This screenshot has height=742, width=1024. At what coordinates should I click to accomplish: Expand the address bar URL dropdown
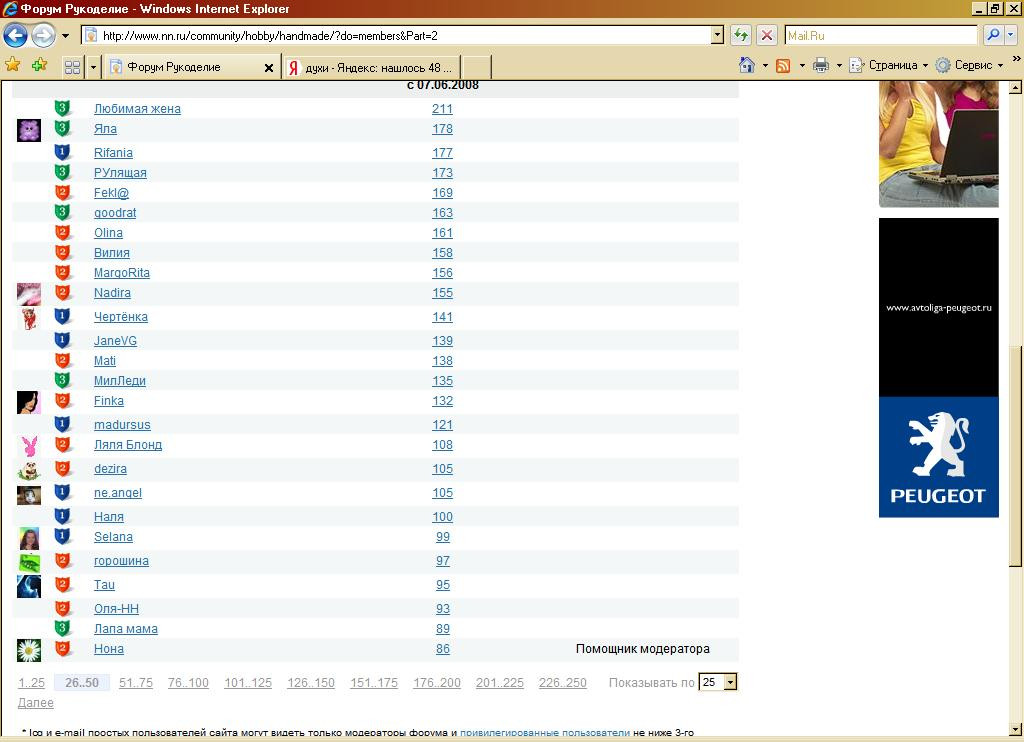coord(717,35)
